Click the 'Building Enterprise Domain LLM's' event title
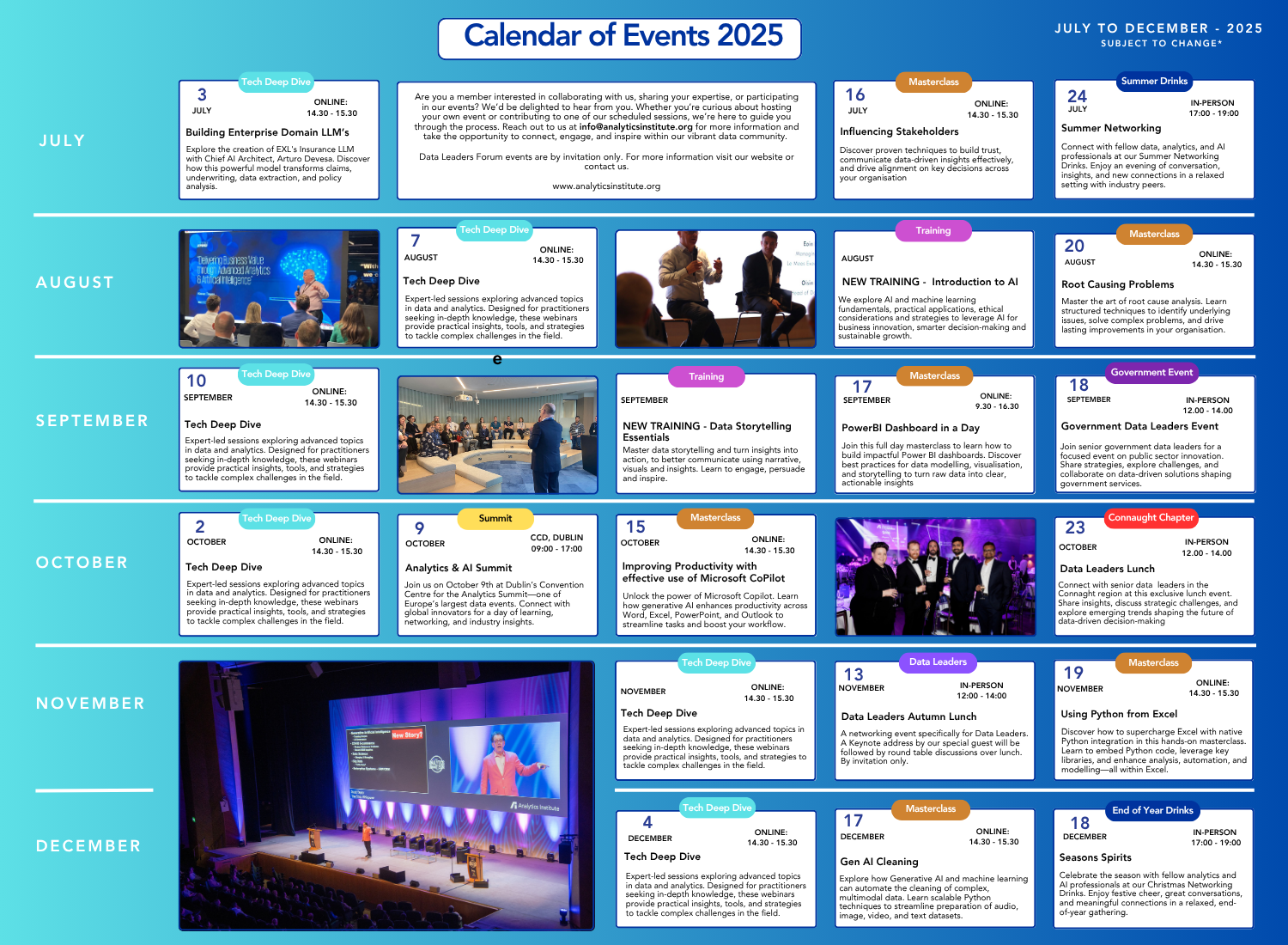The height and width of the screenshot is (945, 1288). (267, 132)
